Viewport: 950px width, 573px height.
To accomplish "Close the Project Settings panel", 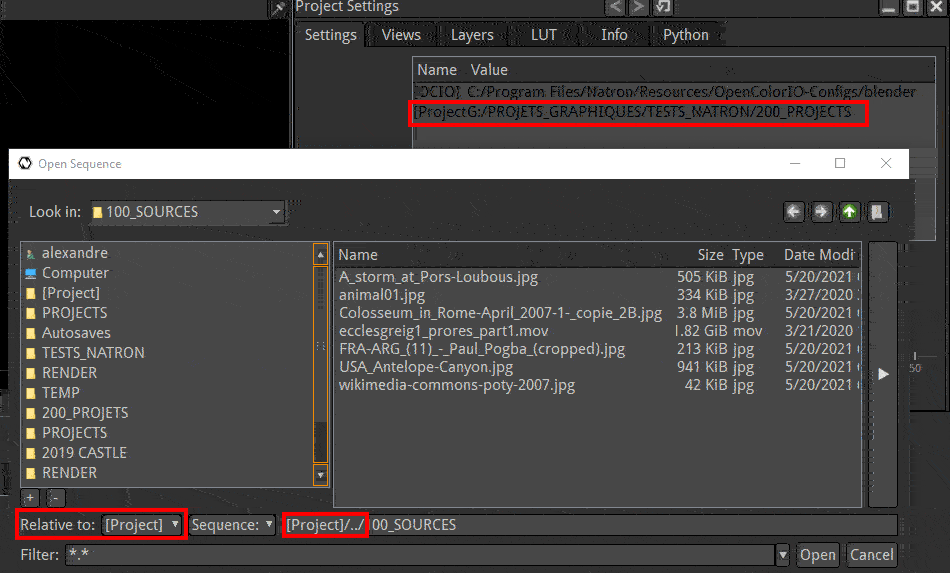I will click(936, 7).
